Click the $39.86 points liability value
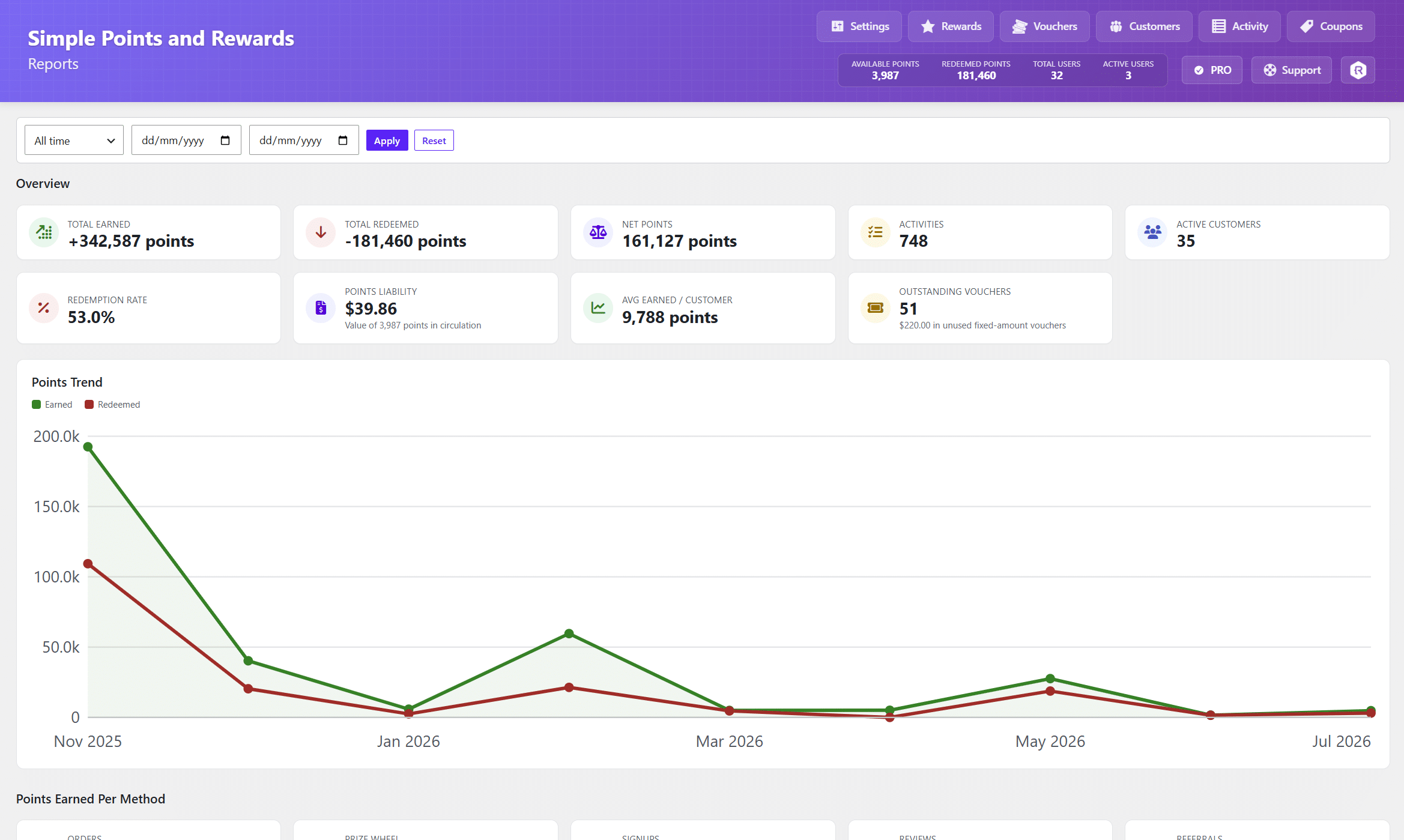This screenshot has width=1404, height=840. click(371, 309)
